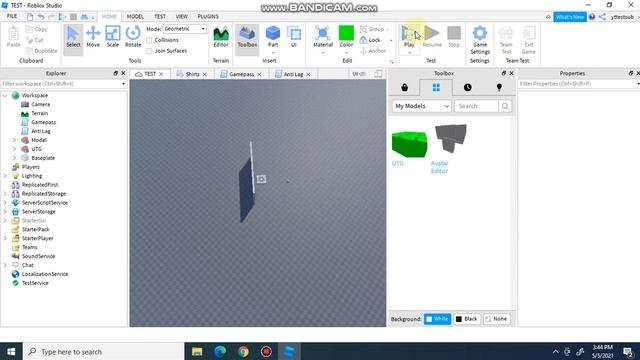
Task: Click the Paste clipboard button
Action: click(x=13, y=37)
